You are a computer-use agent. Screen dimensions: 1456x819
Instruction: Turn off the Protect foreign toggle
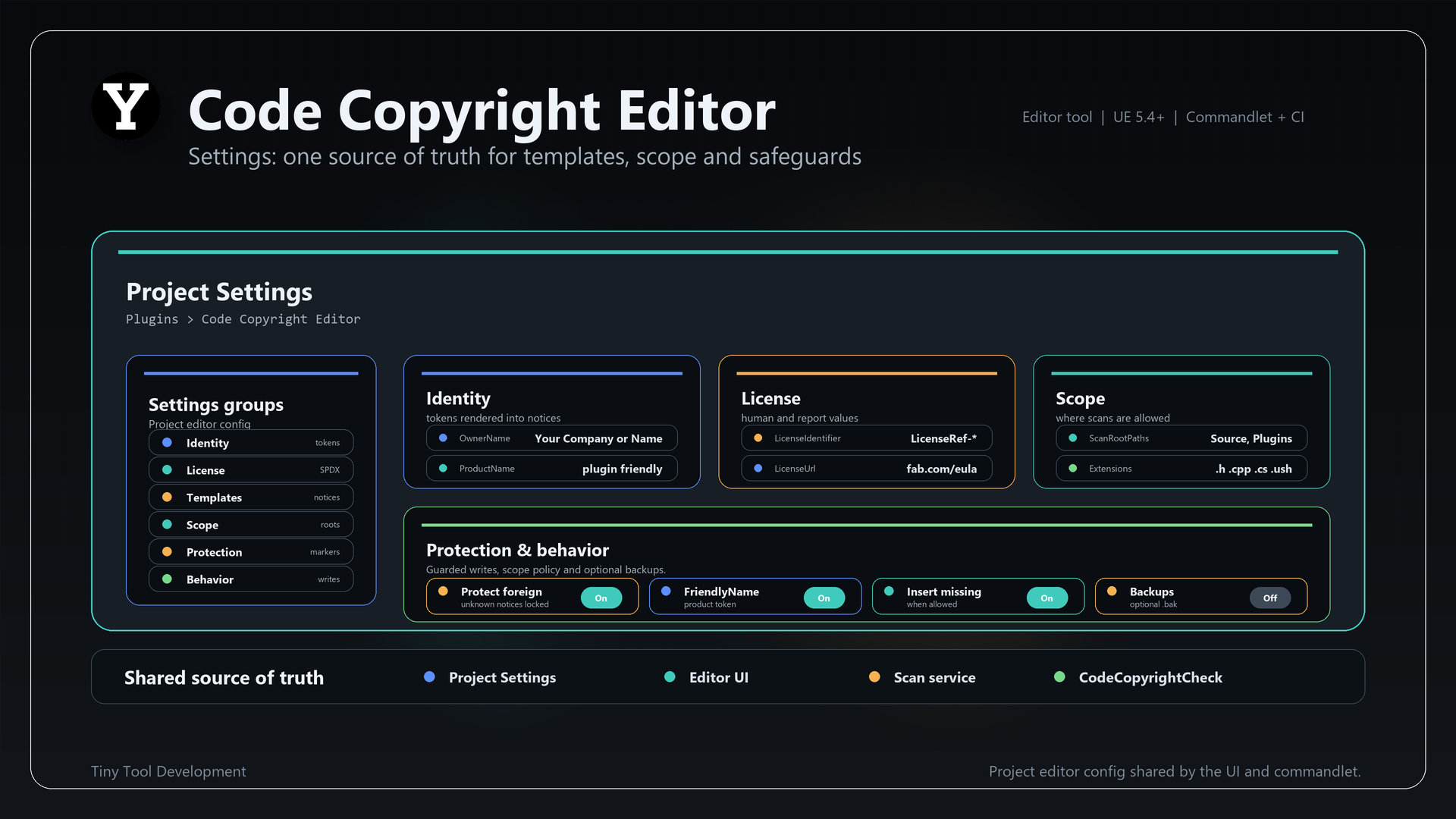pos(601,598)
